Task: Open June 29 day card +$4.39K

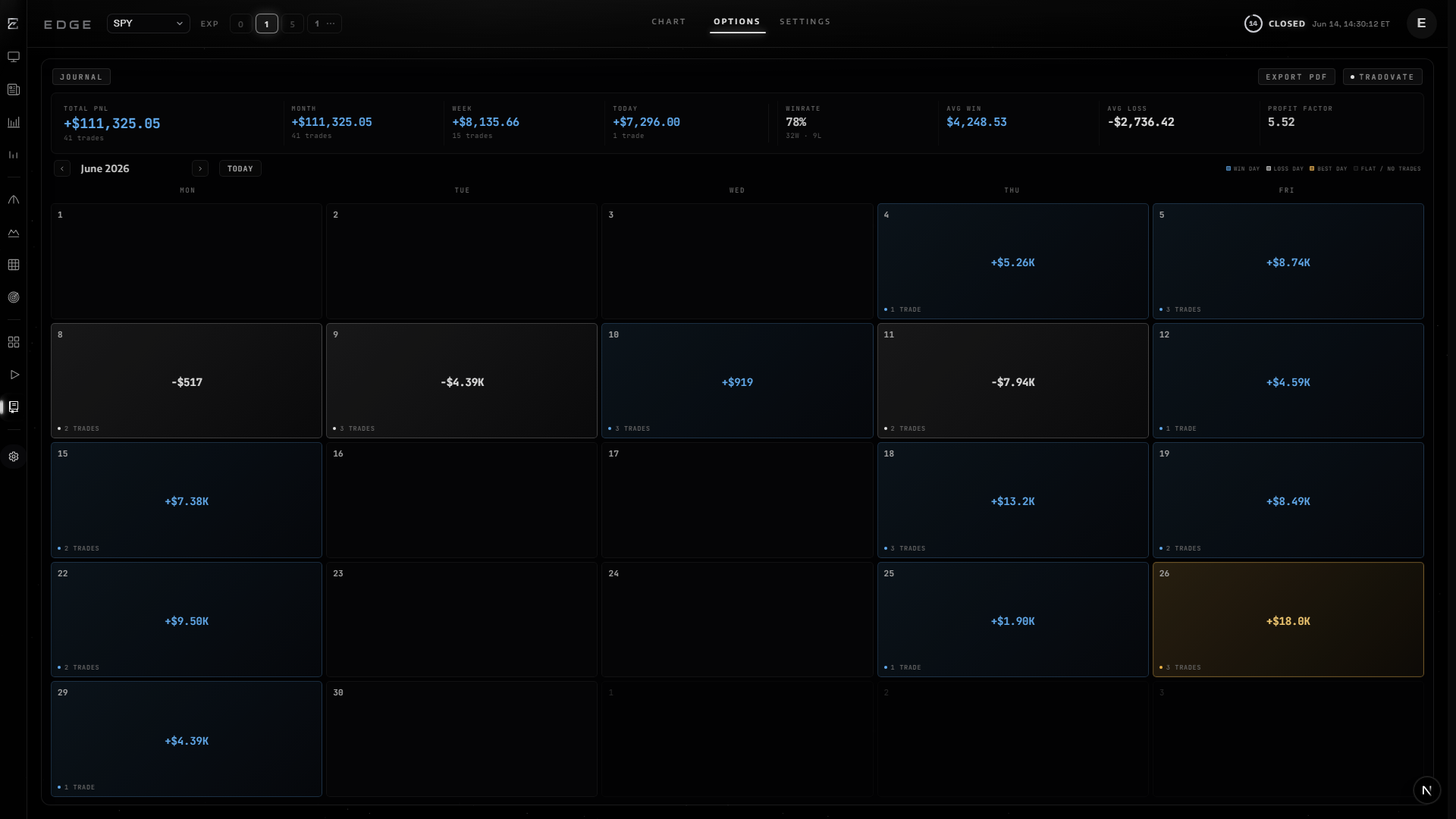Action: click(187, 739)
